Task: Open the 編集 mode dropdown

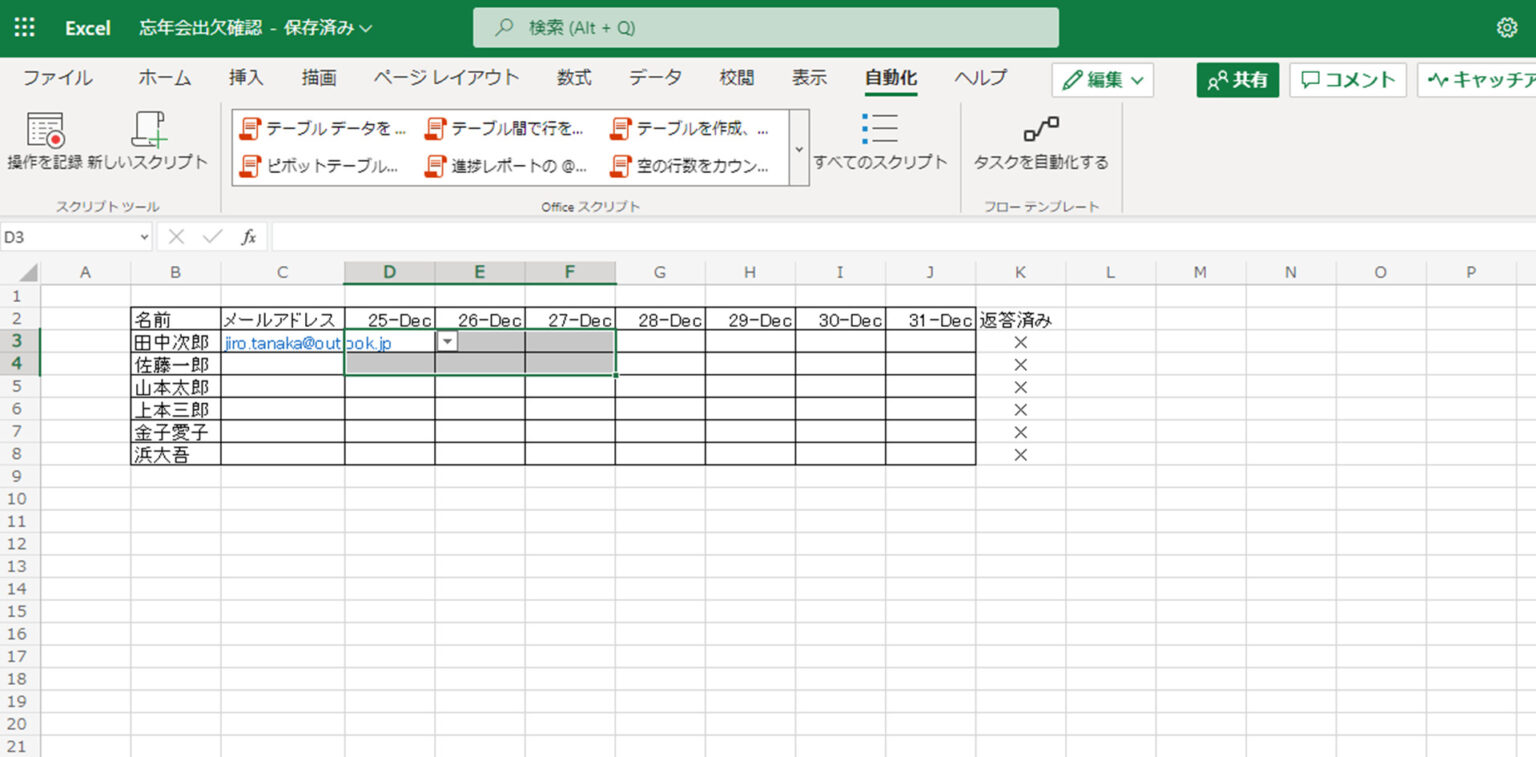Action: pyautogui.click(x=1103, y=80)
